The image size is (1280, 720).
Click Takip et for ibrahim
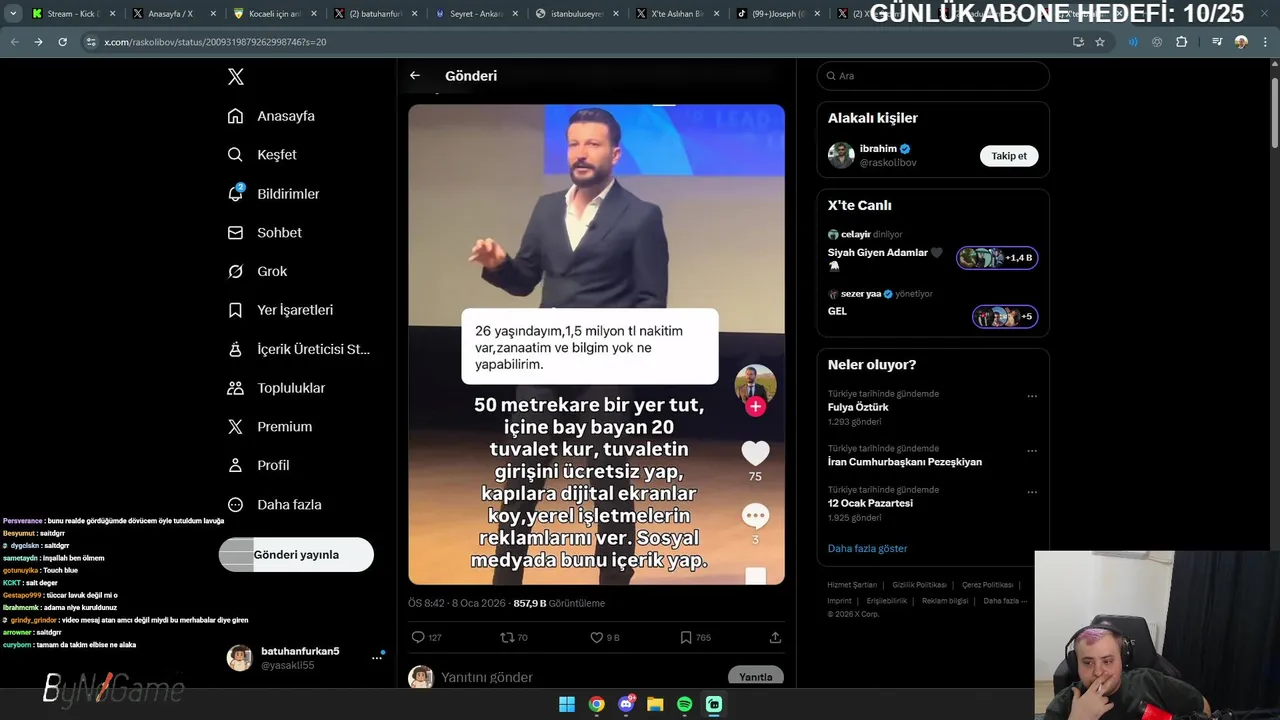click(1009, 156)
